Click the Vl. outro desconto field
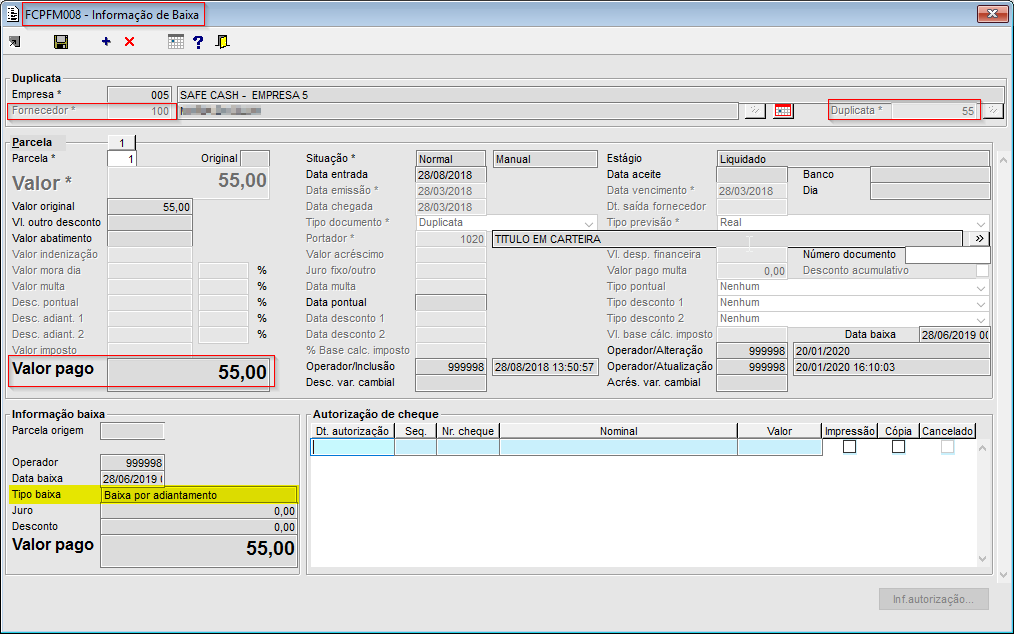1014x634 pixels. click(150, 223)
